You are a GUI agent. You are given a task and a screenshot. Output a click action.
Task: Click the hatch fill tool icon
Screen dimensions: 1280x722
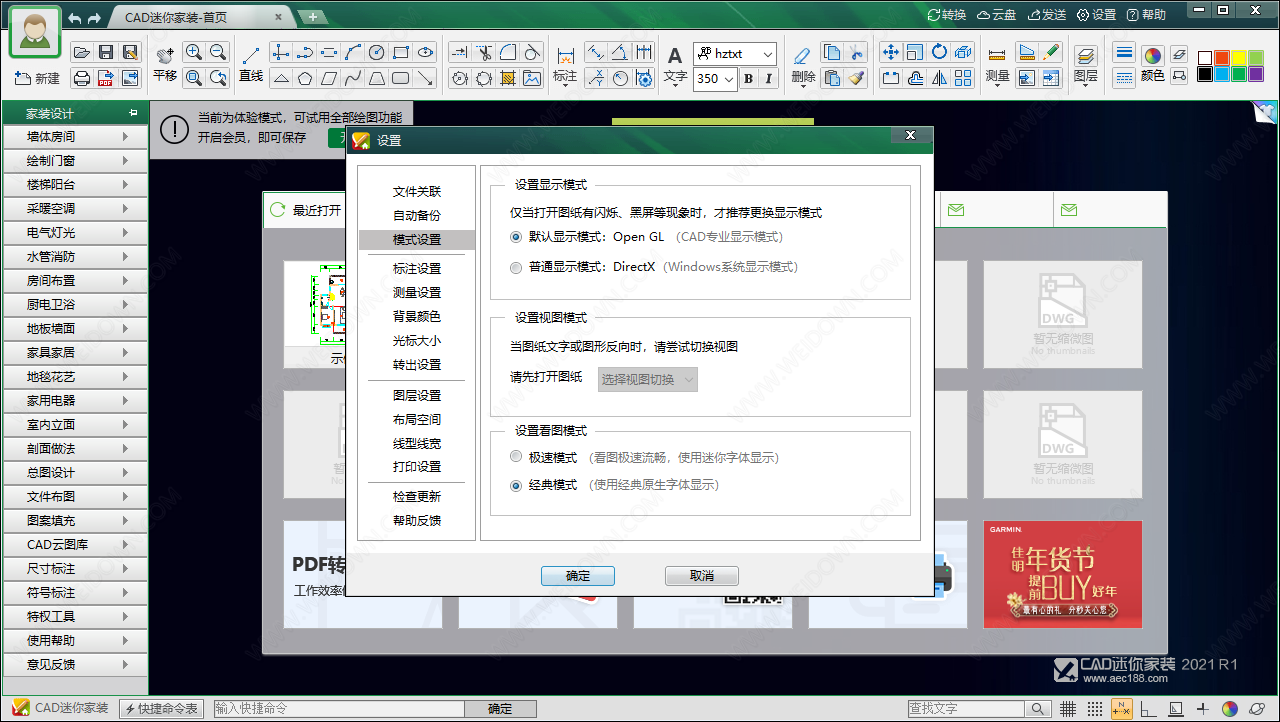[508, 78]
